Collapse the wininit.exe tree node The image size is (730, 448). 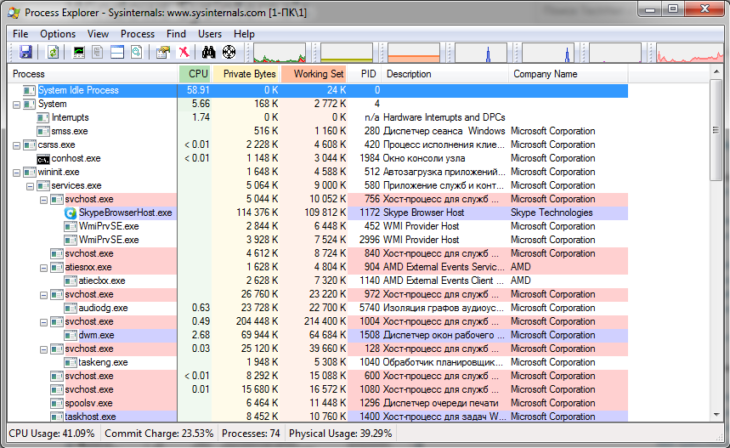click(x=17, y=173)
